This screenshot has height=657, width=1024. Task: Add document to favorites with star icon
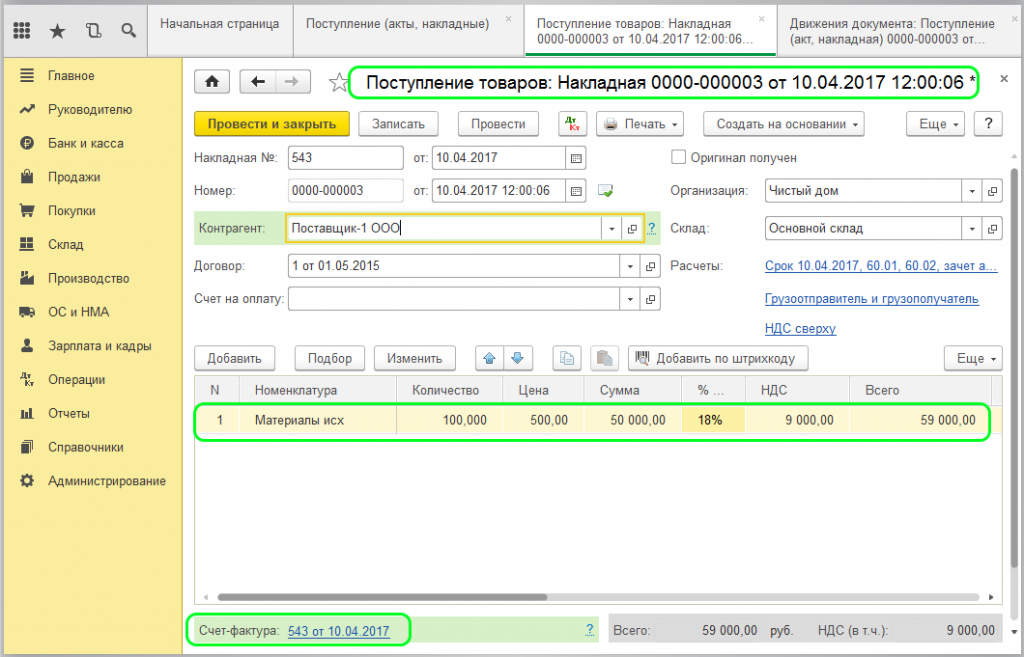point(338,82)
